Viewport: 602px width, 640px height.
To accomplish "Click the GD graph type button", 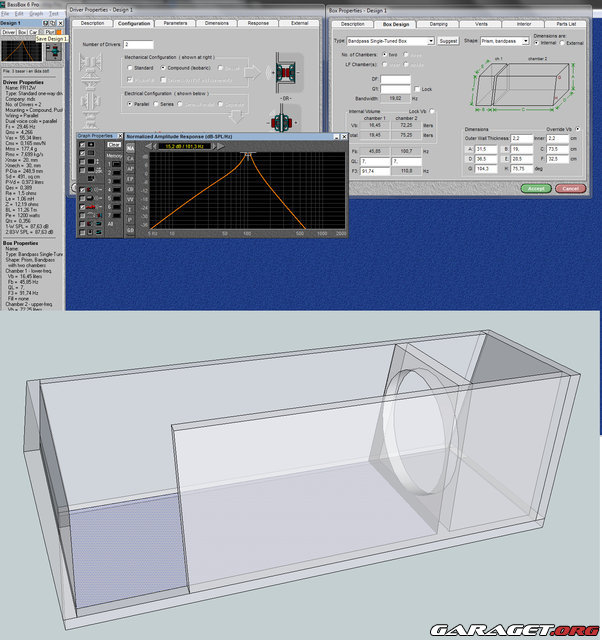I will pos(130,231).
